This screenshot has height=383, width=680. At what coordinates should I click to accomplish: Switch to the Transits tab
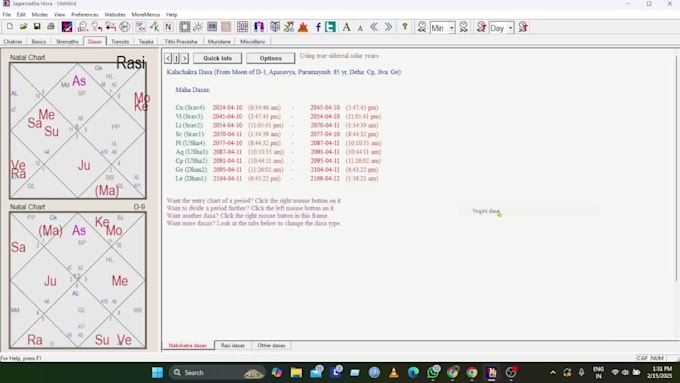[x=120, y=42]
